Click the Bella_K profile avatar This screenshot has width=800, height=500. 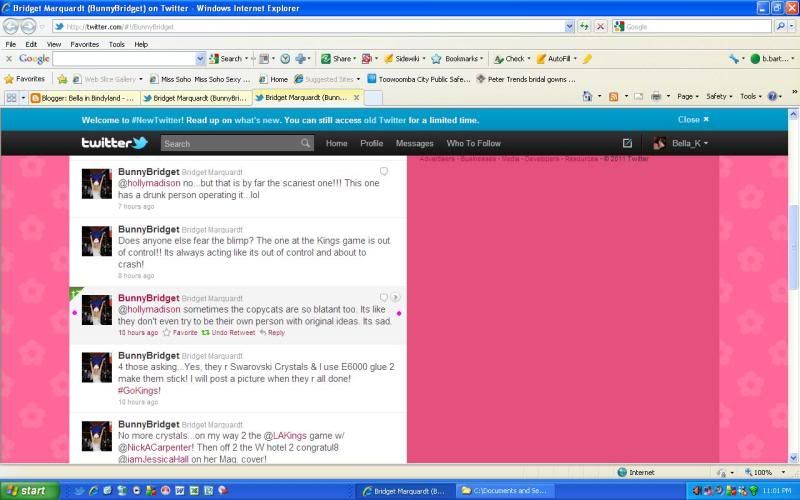pyautogui.click(x=659, y=143)
